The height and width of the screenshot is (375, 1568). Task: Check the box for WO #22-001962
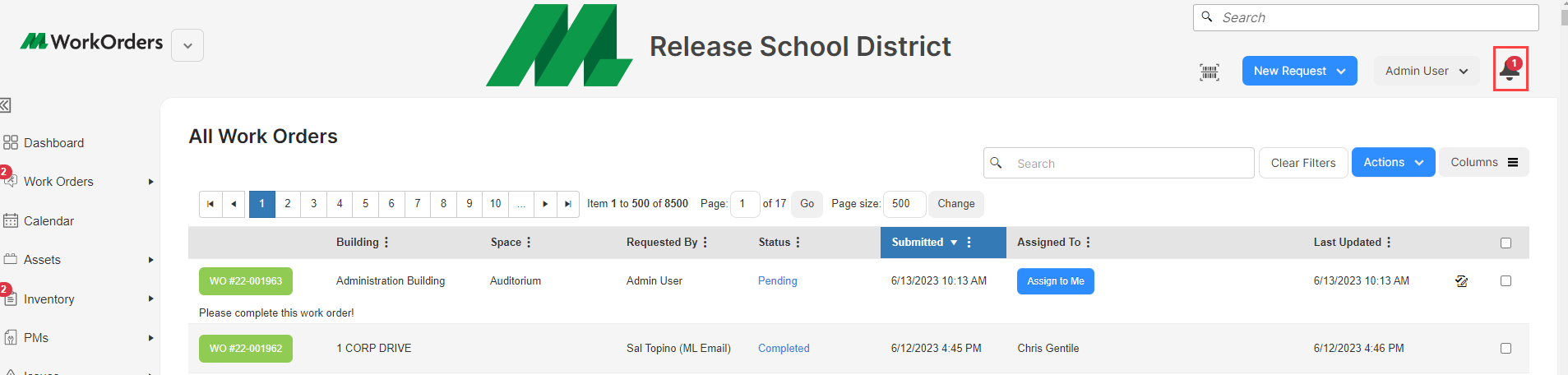tap(1506, 349)
